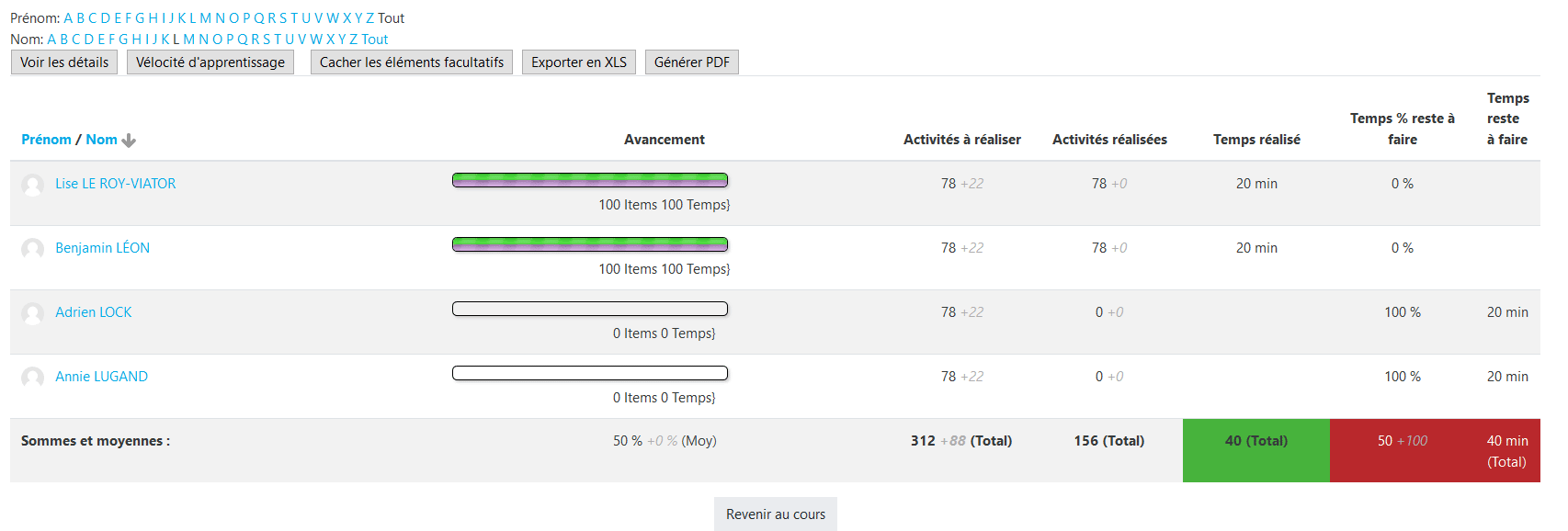Open Lise LE ROY-VIATOR's profile link
Viewport: 1568px width, 531px height.
pyautogui.click(x=115, y=184)
